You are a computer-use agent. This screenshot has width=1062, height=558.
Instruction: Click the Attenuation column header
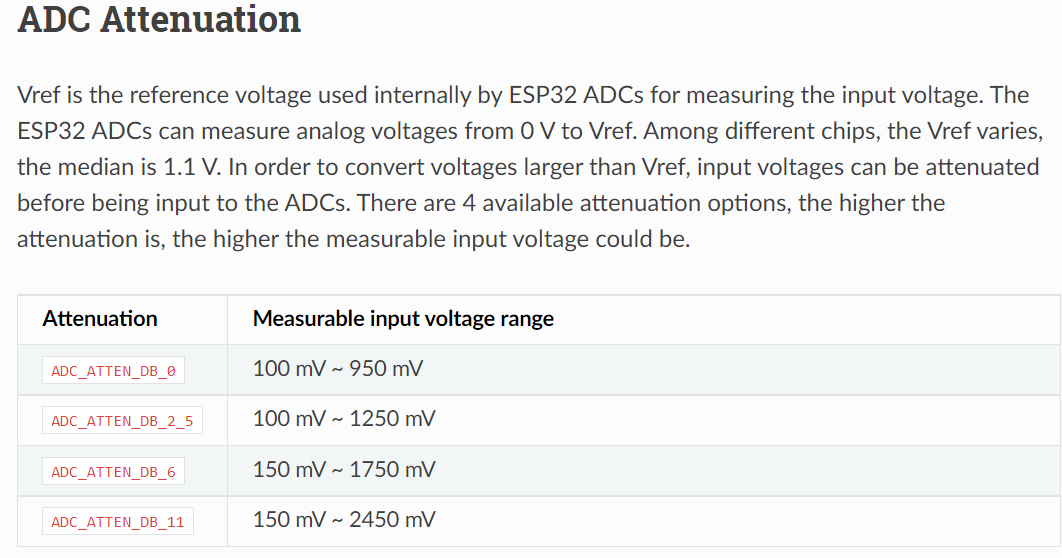100,319
